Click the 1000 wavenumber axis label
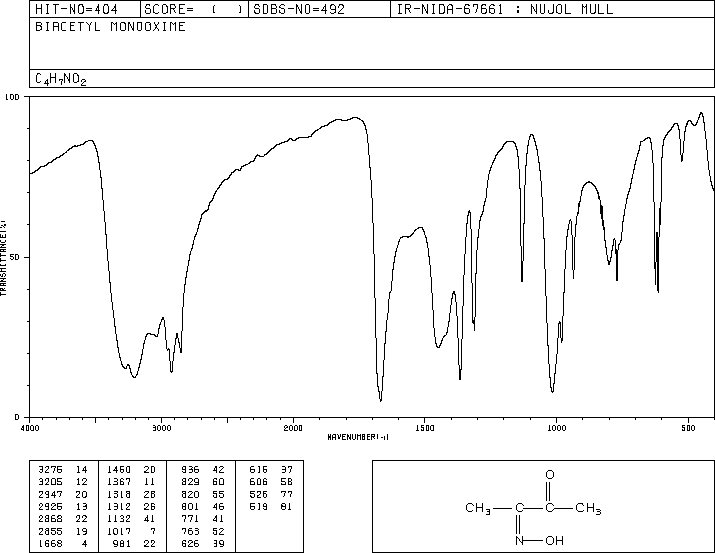This screenshot has height=553, width=715. tap(556, 428)
